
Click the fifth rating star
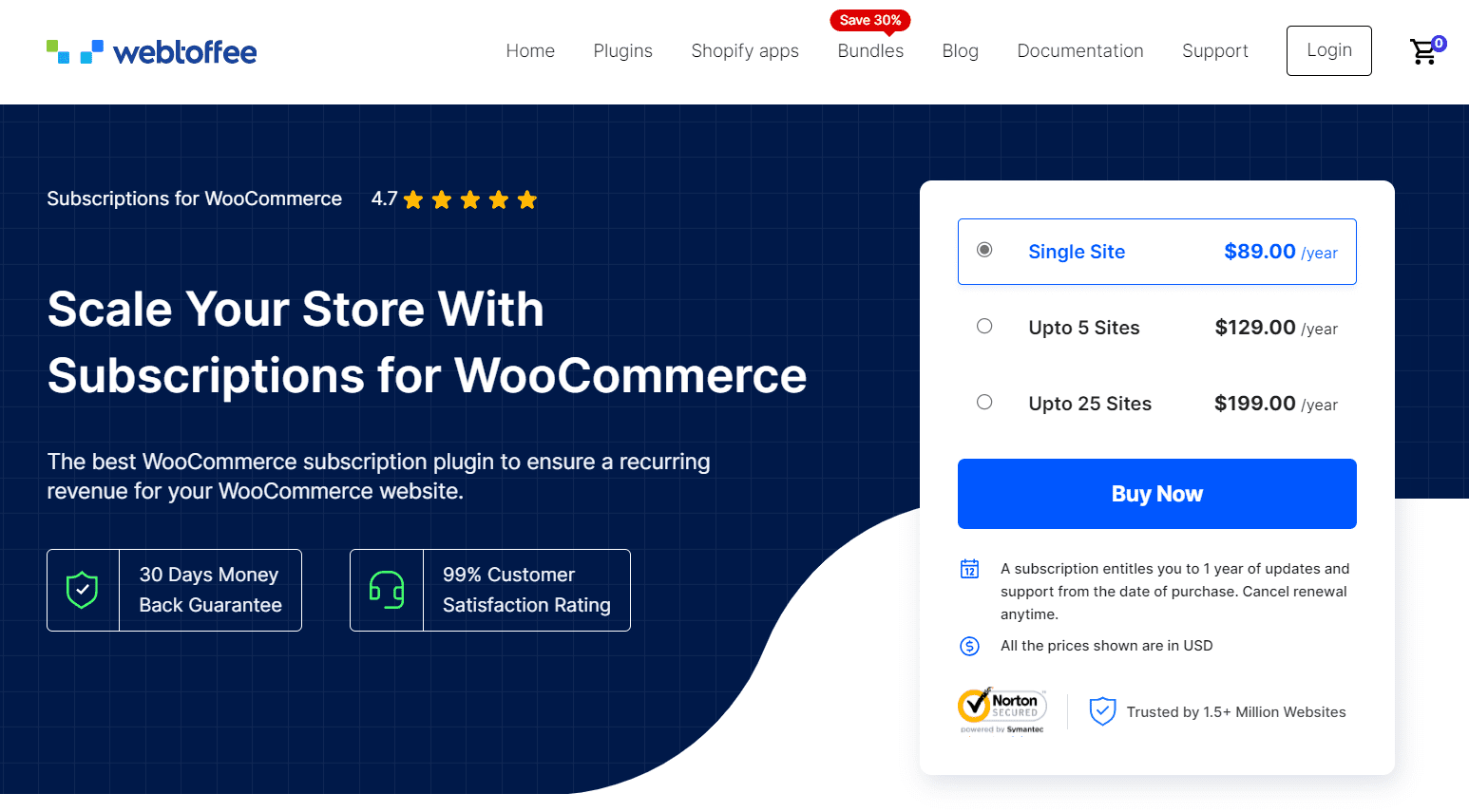[x=527, y=199]
